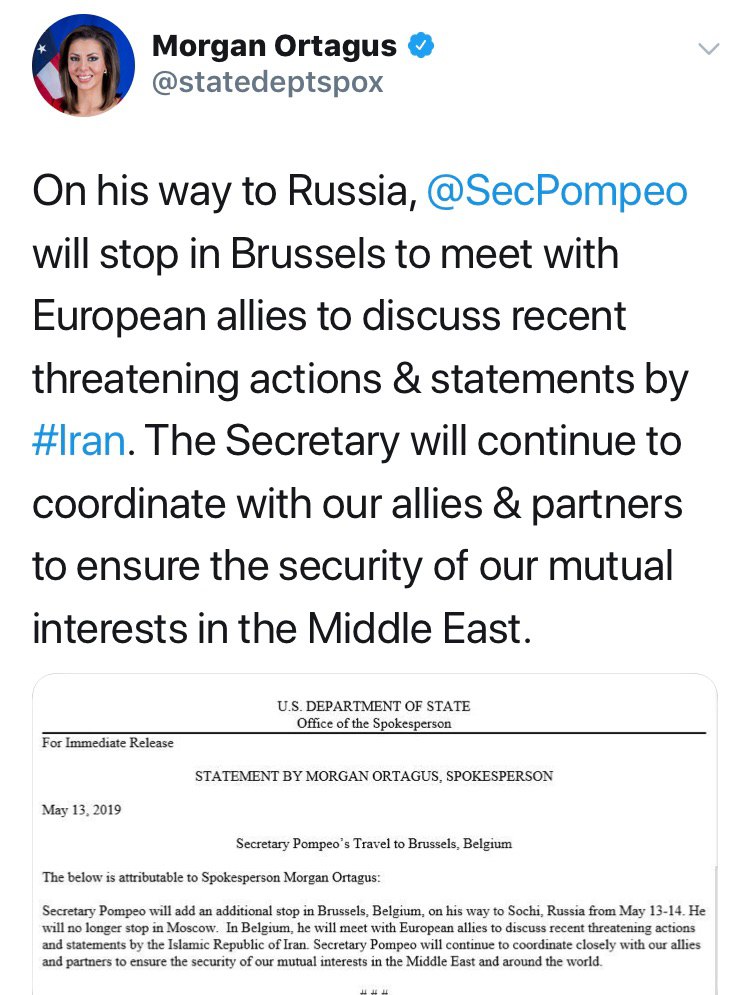This screenshot has width=750, height=995.
Task: Open the @statedeptspox handle
Action: [267, 82]
